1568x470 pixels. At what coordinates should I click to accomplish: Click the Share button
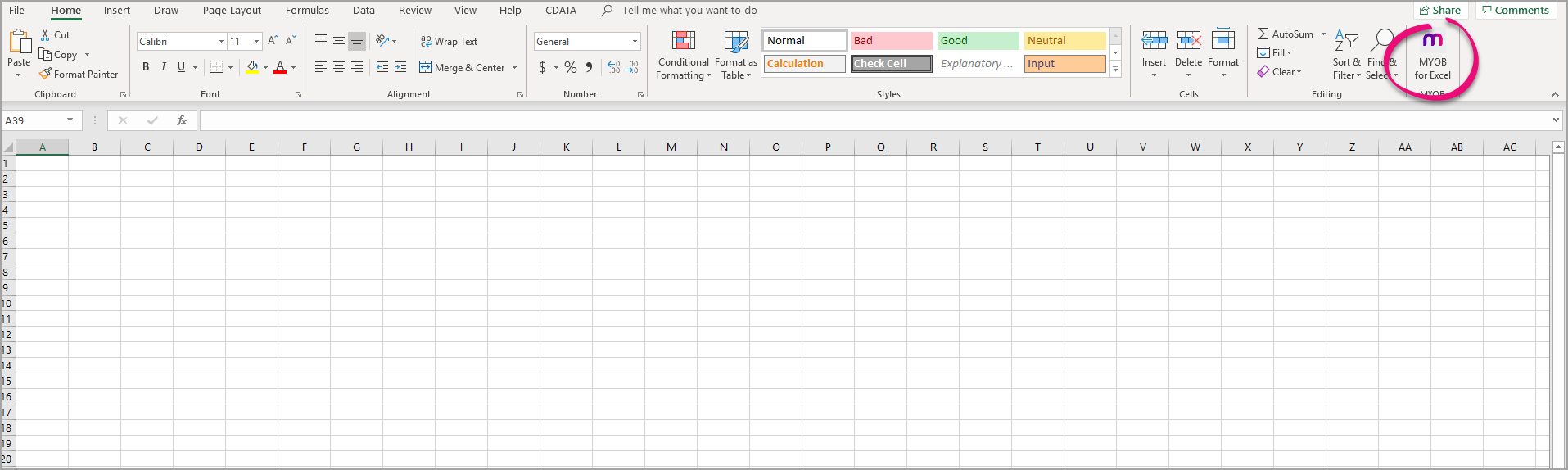click(1440, 10)
